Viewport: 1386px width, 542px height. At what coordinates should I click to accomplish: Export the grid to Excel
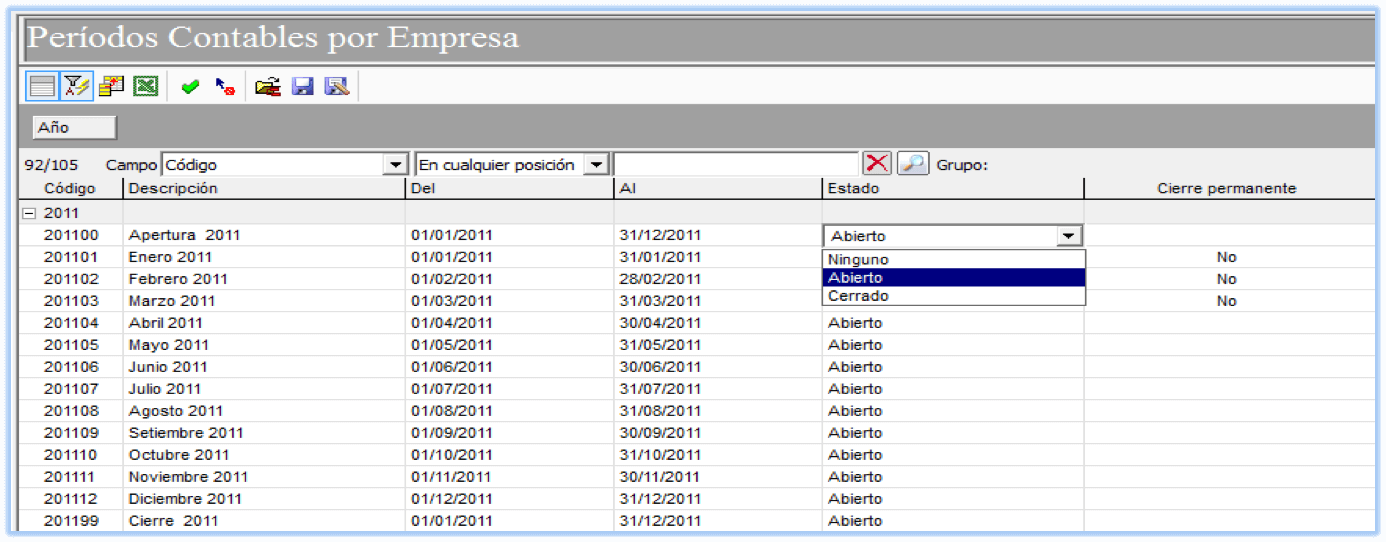(x=146, y=87)
